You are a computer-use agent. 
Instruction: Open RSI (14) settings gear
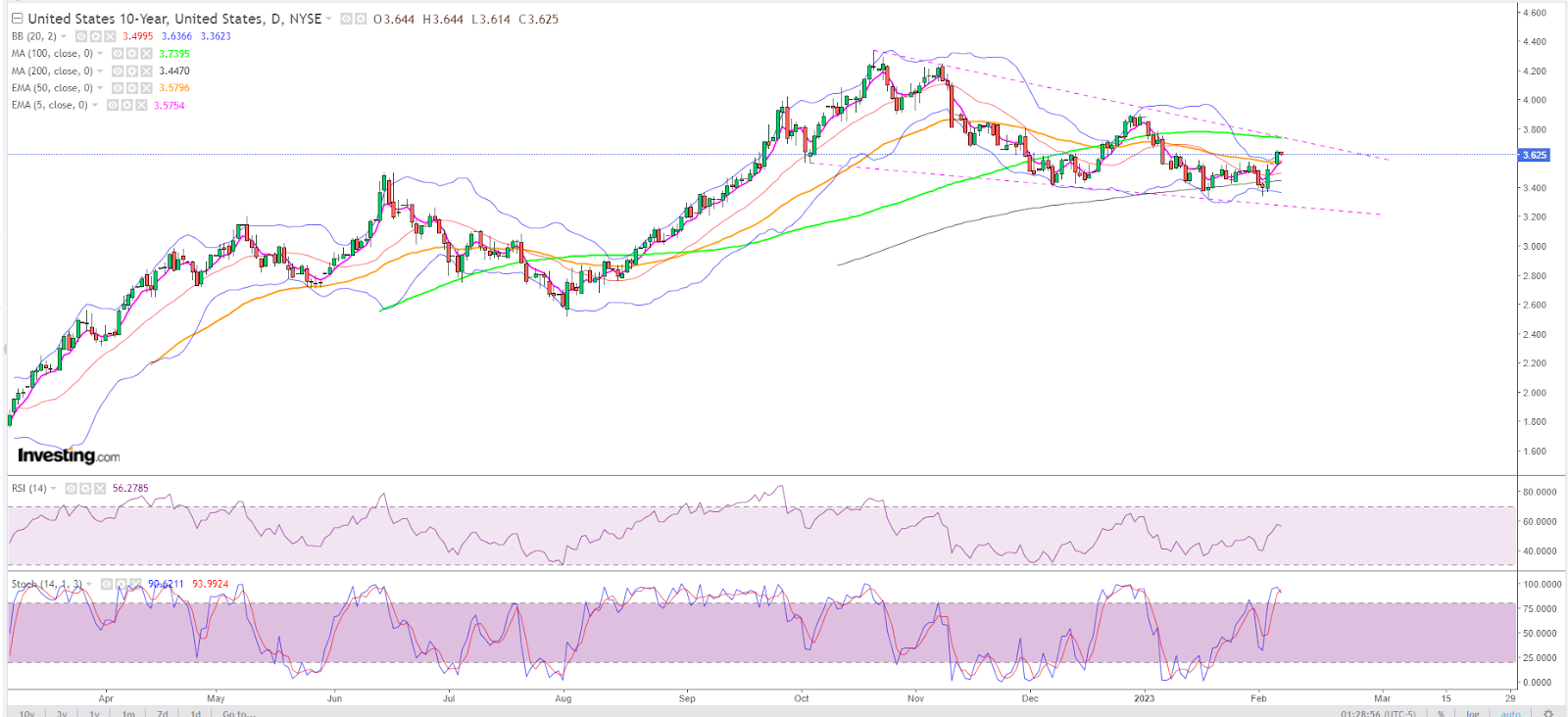click(x=85, y=488)
